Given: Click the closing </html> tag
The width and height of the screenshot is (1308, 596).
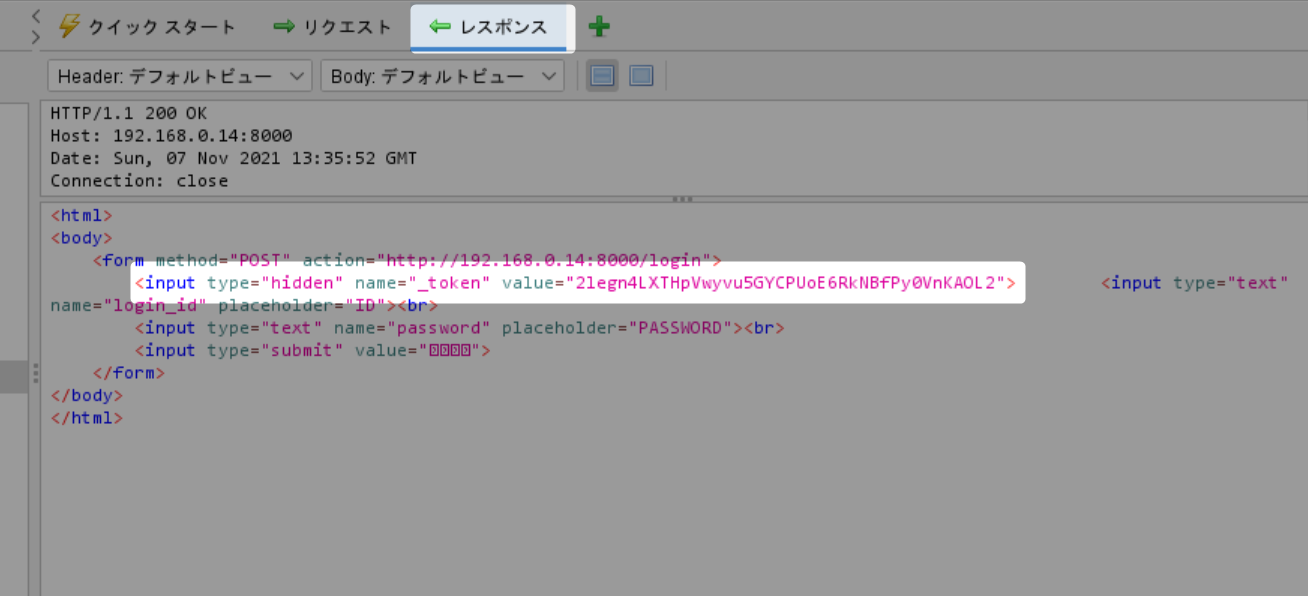Looking at the screenshot, I should 86,418.
